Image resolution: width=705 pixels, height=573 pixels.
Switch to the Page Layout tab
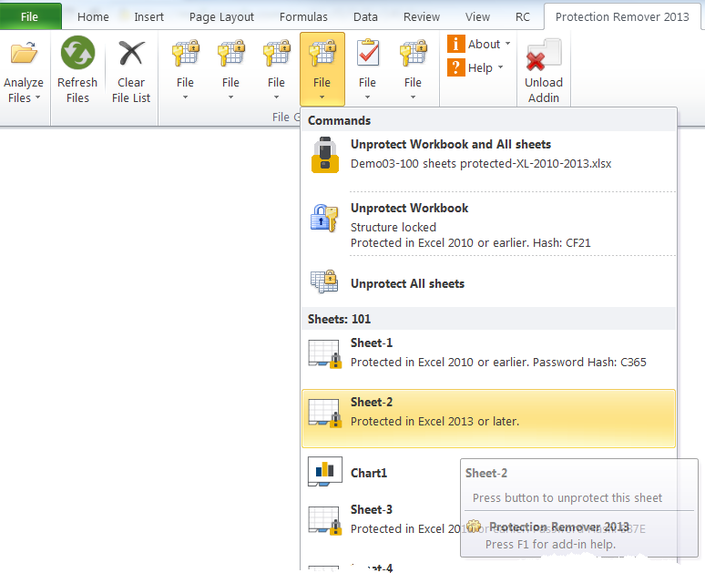point(221,17)
